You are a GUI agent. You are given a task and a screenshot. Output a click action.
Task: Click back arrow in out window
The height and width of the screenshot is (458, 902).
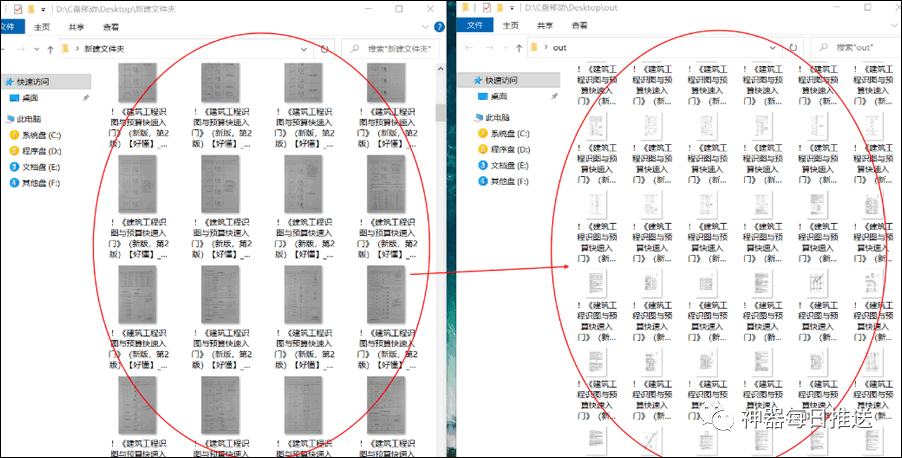(469, 48)
